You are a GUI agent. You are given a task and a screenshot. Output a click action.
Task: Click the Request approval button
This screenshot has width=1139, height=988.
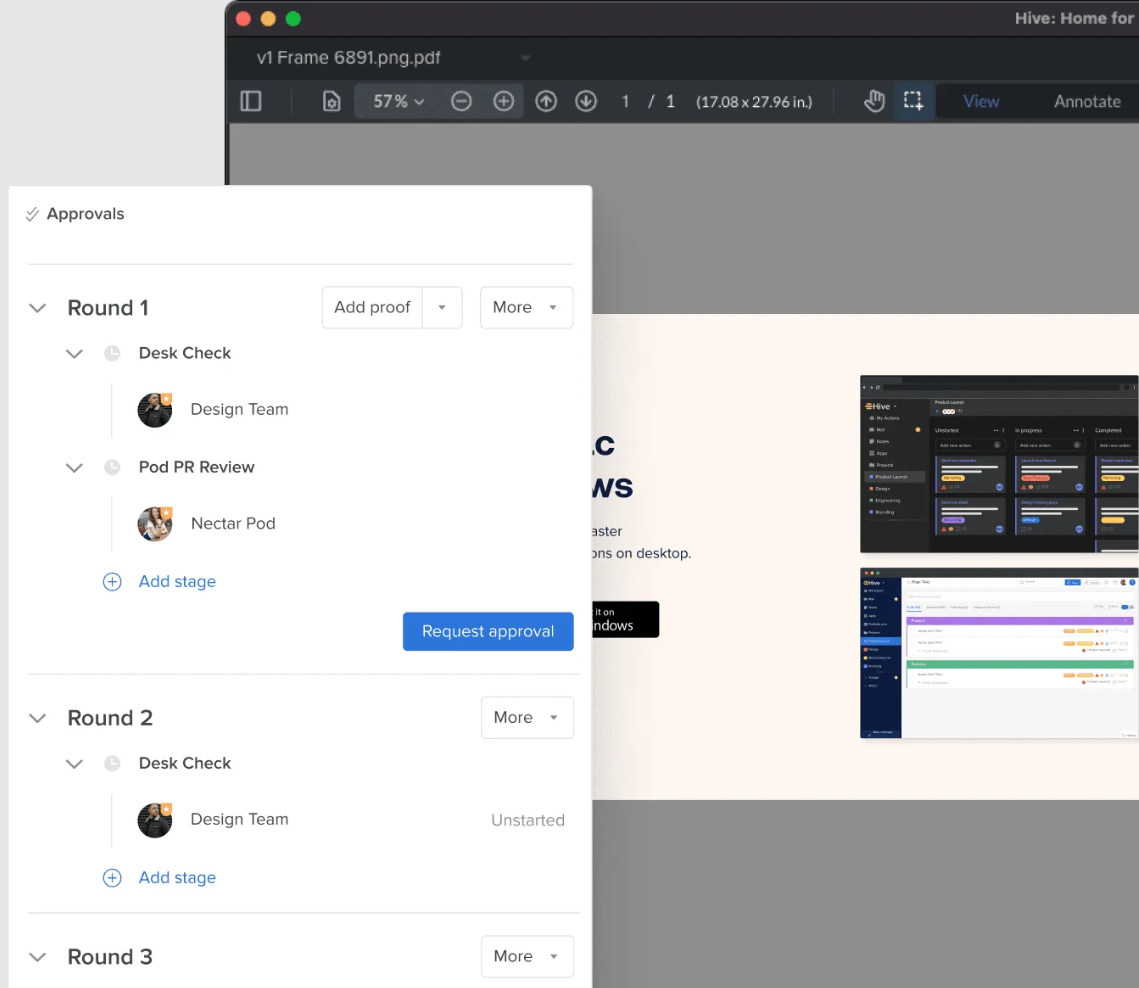[x=488, y=631]
